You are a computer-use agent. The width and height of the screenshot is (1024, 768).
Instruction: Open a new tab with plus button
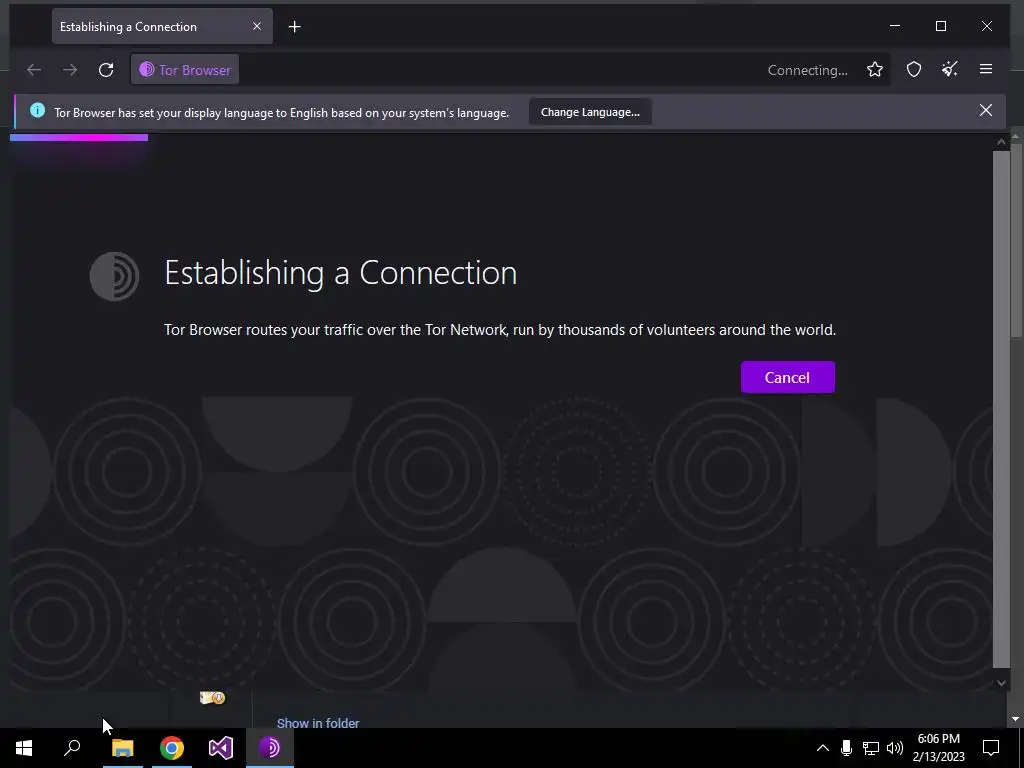(x=295, y=27)
